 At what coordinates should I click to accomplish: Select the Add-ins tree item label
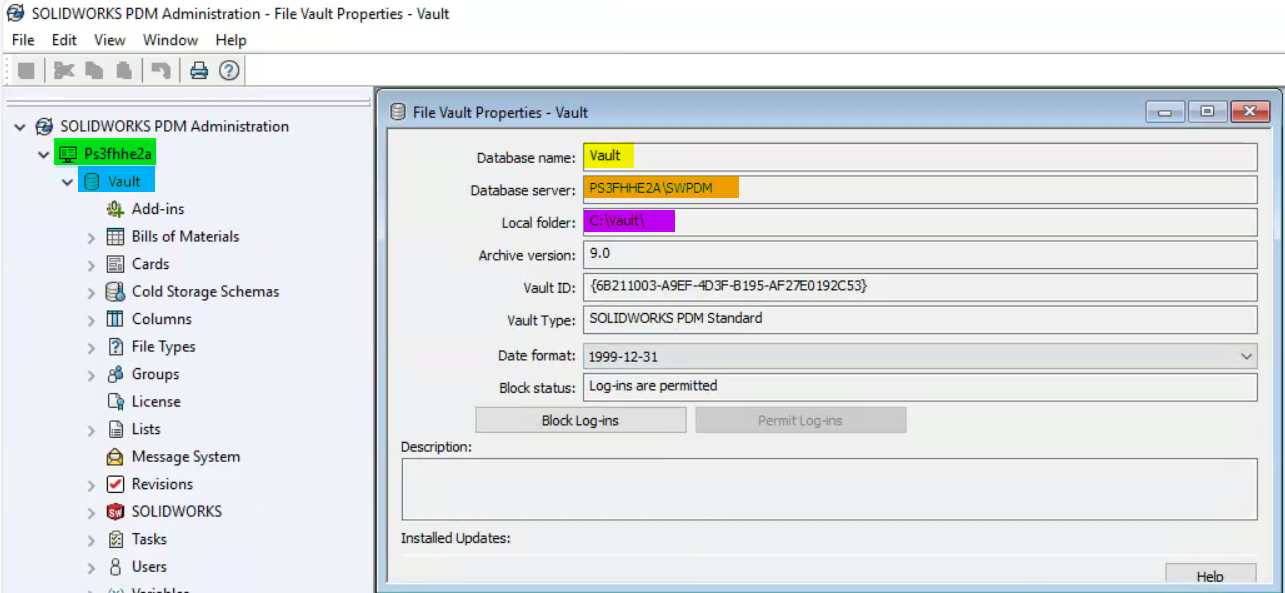coord(158,209)
